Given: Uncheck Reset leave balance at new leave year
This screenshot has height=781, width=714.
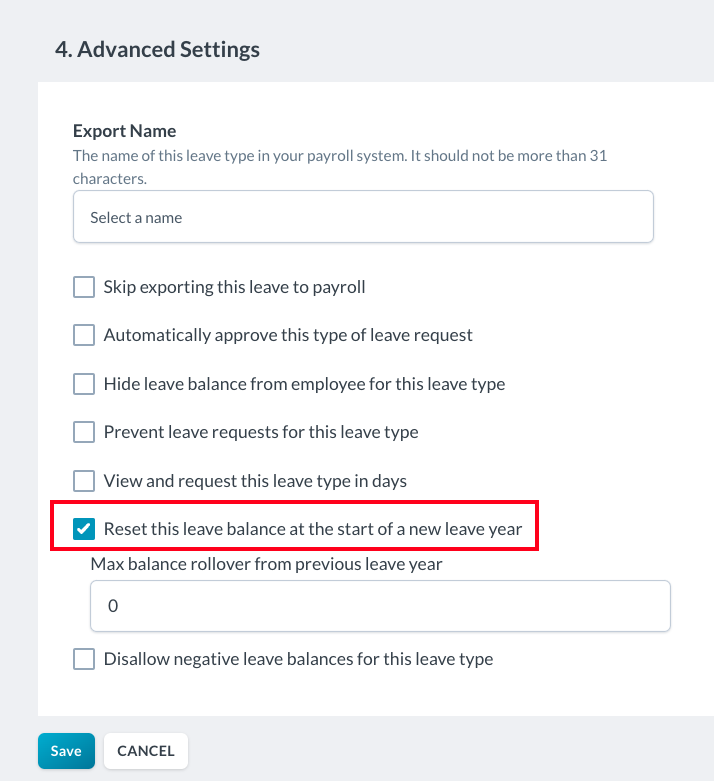Looking at the screenshot, I should tap(84, 529).
